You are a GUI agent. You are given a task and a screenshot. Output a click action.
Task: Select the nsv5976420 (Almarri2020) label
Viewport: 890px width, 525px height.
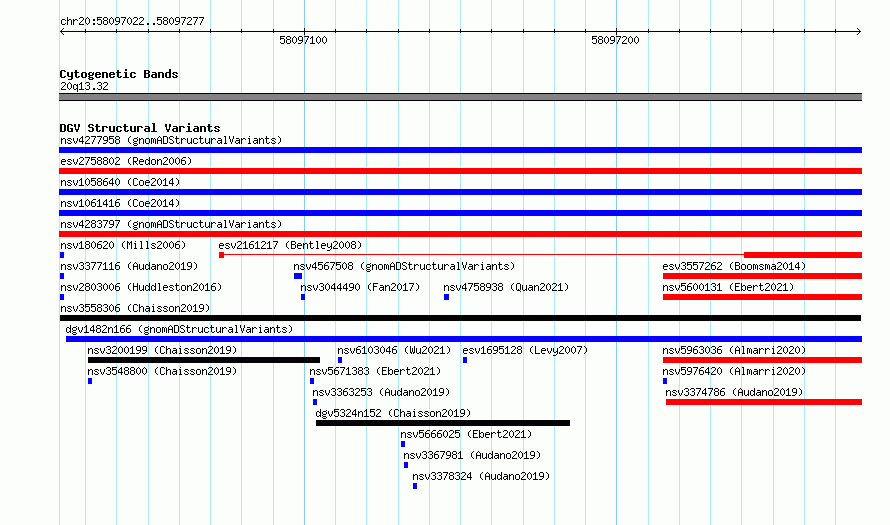point(734,371)
